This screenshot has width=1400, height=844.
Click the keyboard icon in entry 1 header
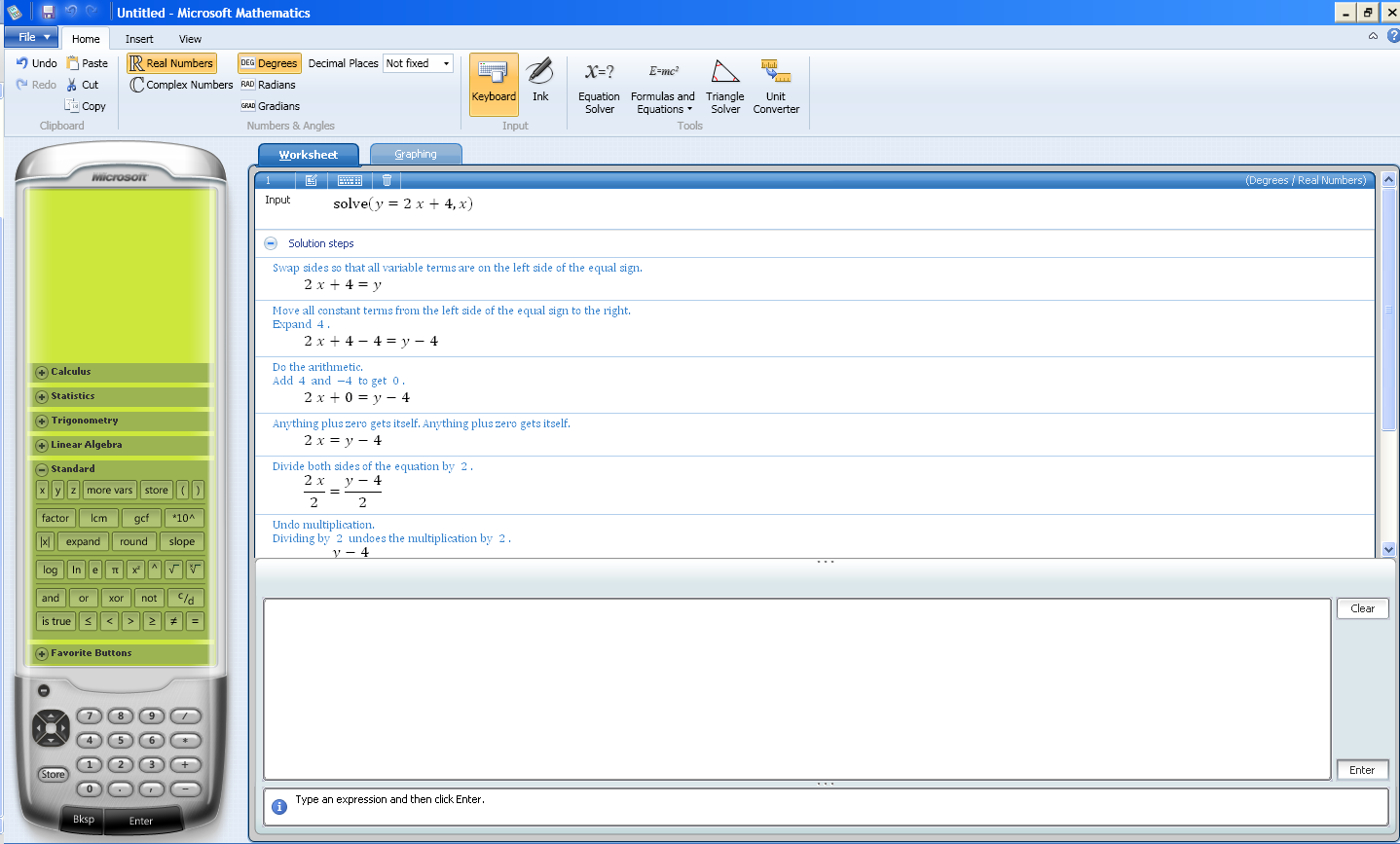point(350,180)
